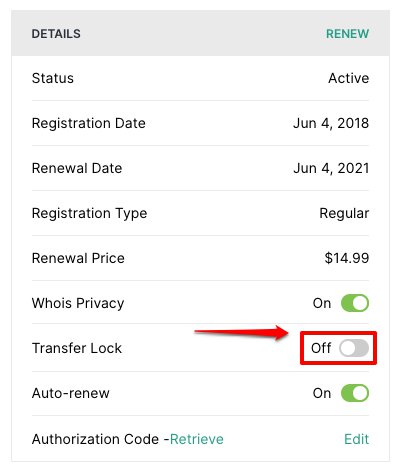This screenshot has height=472, width=400.
Task: Click the On text beside Whois Privacy
Action: pyautogui.click(x=322, y=303)
